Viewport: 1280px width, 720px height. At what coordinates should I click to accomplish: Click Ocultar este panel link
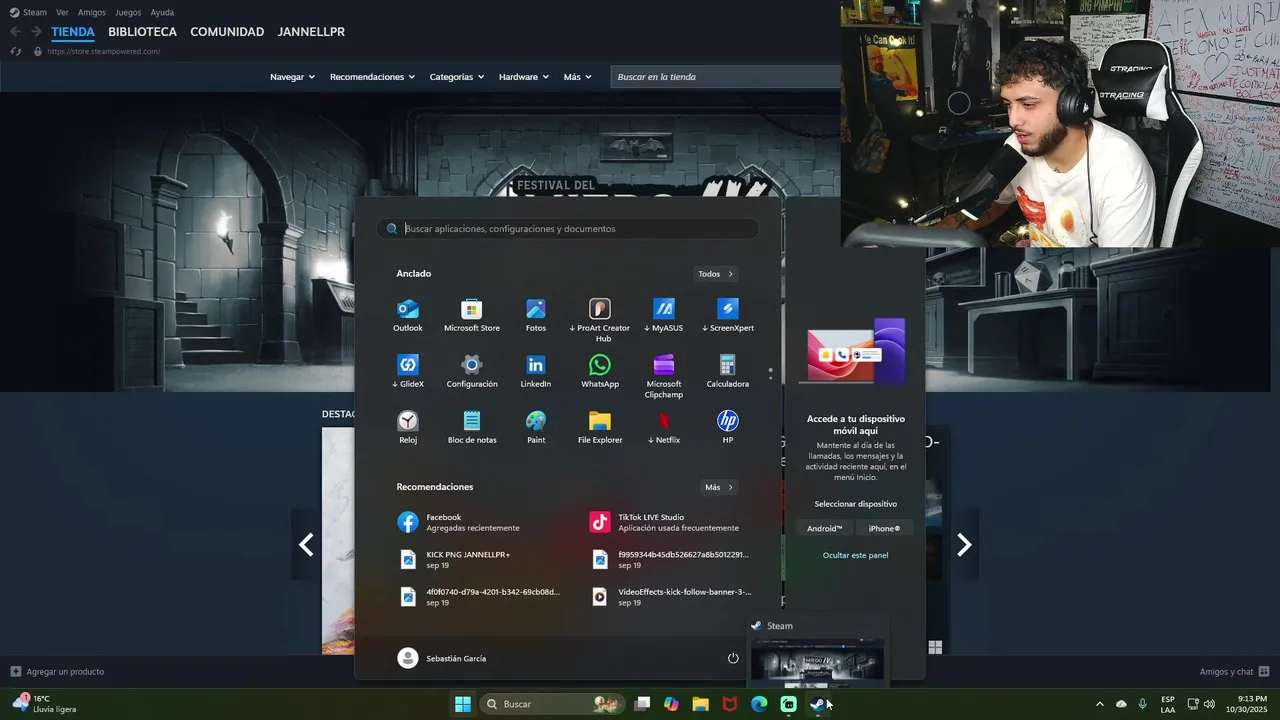point(855,555)
